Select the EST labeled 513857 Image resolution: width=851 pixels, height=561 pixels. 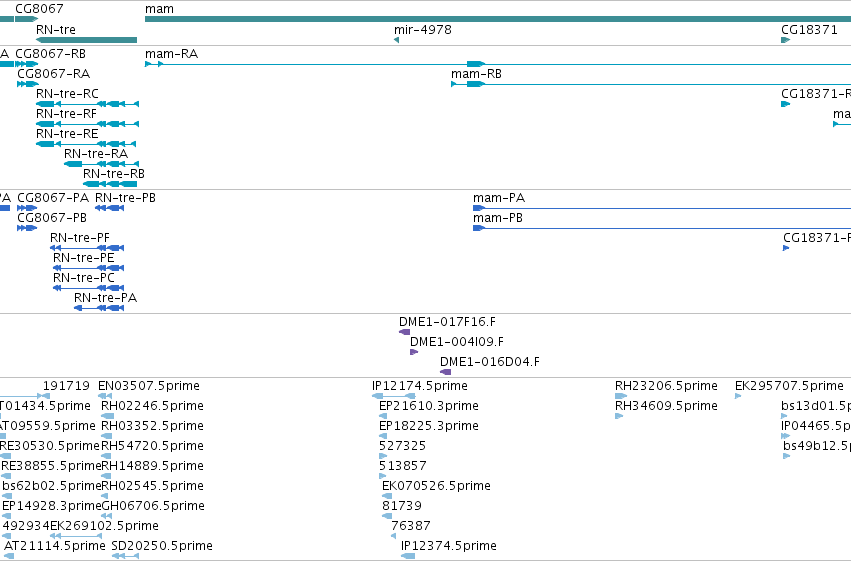(x=403, y=467)
